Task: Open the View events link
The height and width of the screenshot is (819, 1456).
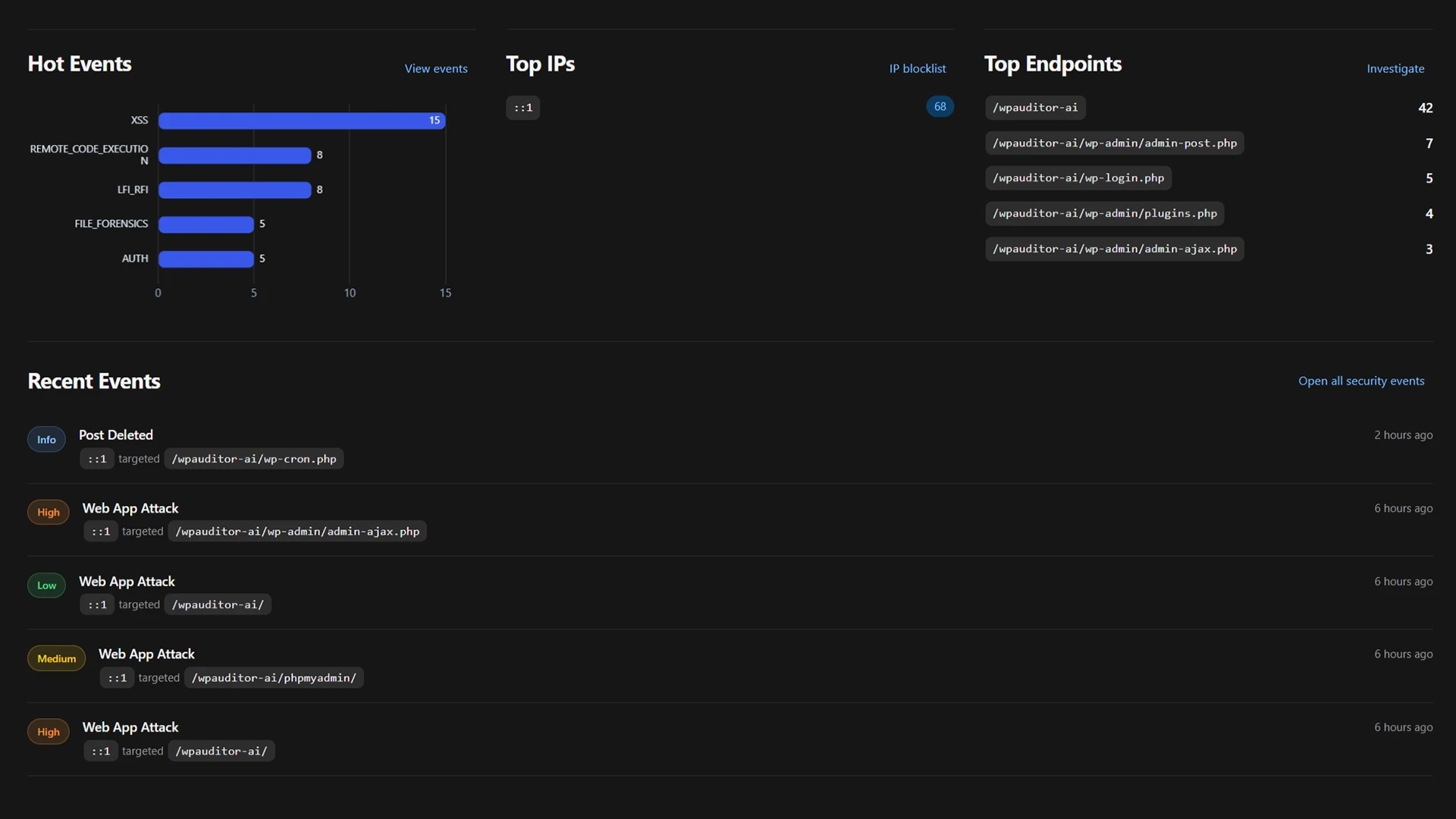Action: 436,68
